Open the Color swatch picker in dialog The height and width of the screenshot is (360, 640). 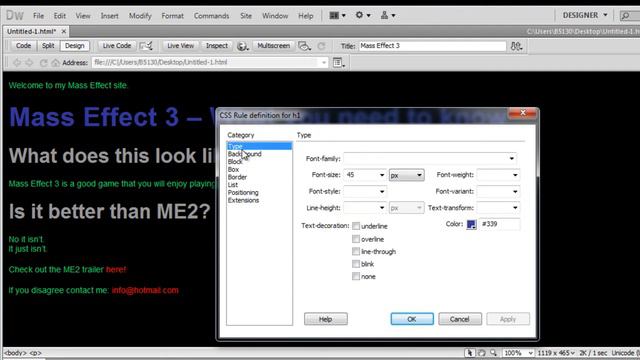tap(471, 224)
